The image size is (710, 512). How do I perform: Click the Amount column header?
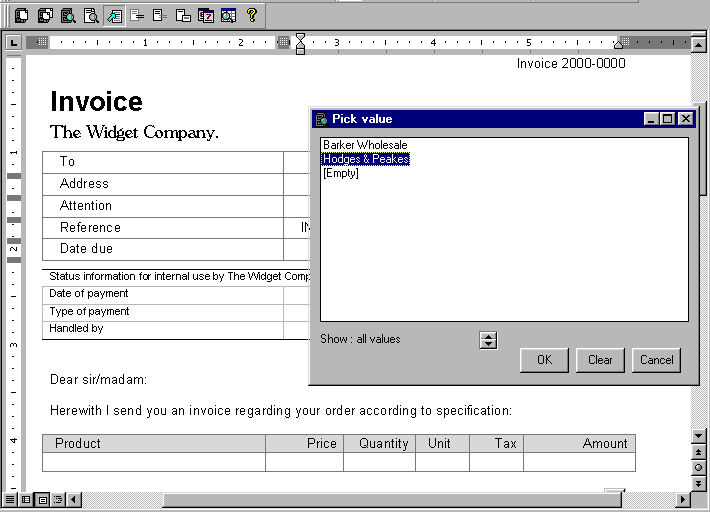pyautogui.click(x=580, y=444)
